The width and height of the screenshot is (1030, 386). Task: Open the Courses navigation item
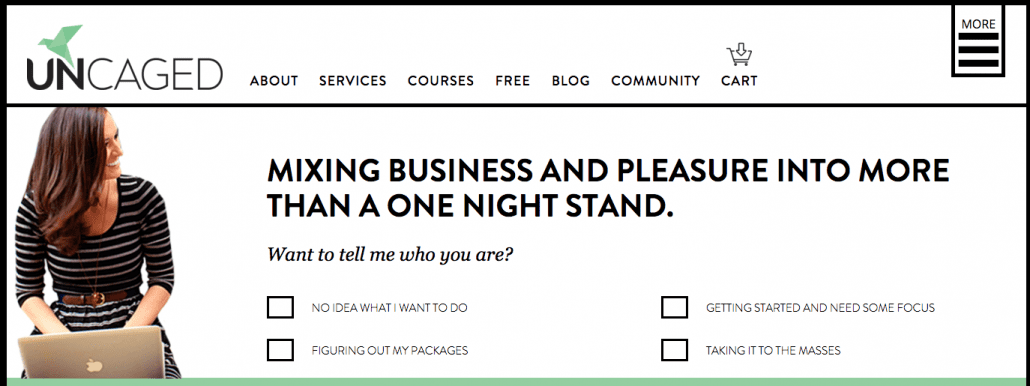pos(441,81)
